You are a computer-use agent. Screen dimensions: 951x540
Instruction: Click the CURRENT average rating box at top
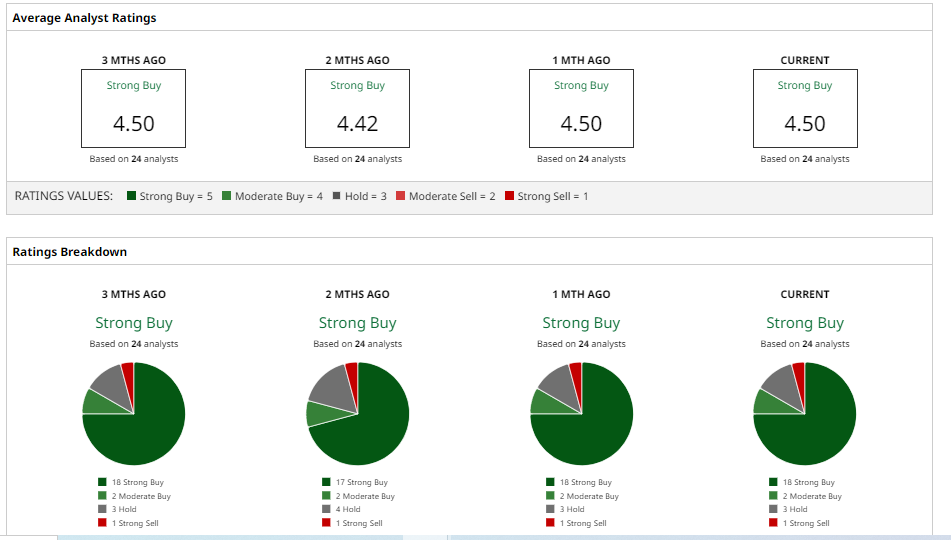tap(805, 110)
